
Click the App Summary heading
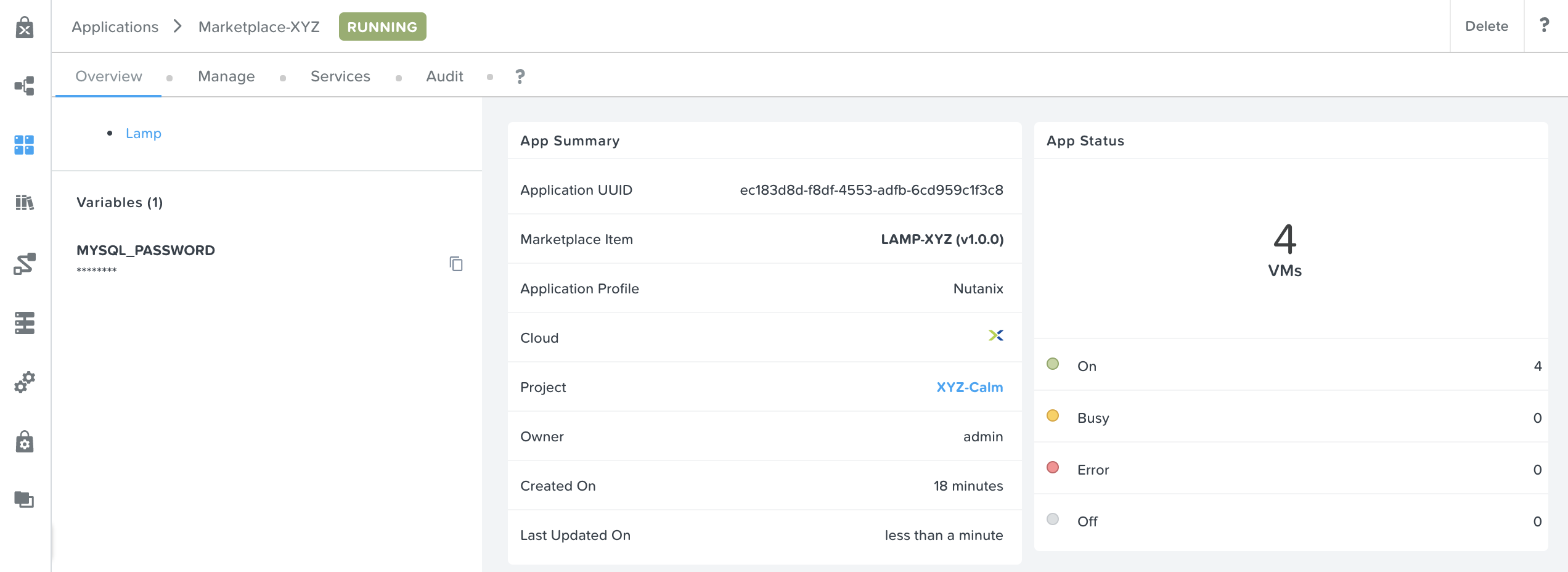[570, 141]
